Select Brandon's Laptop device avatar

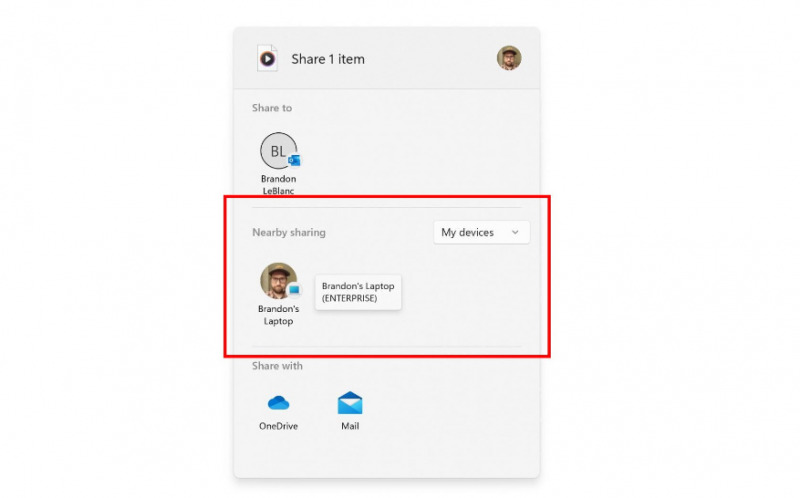[x=278, y=281]
